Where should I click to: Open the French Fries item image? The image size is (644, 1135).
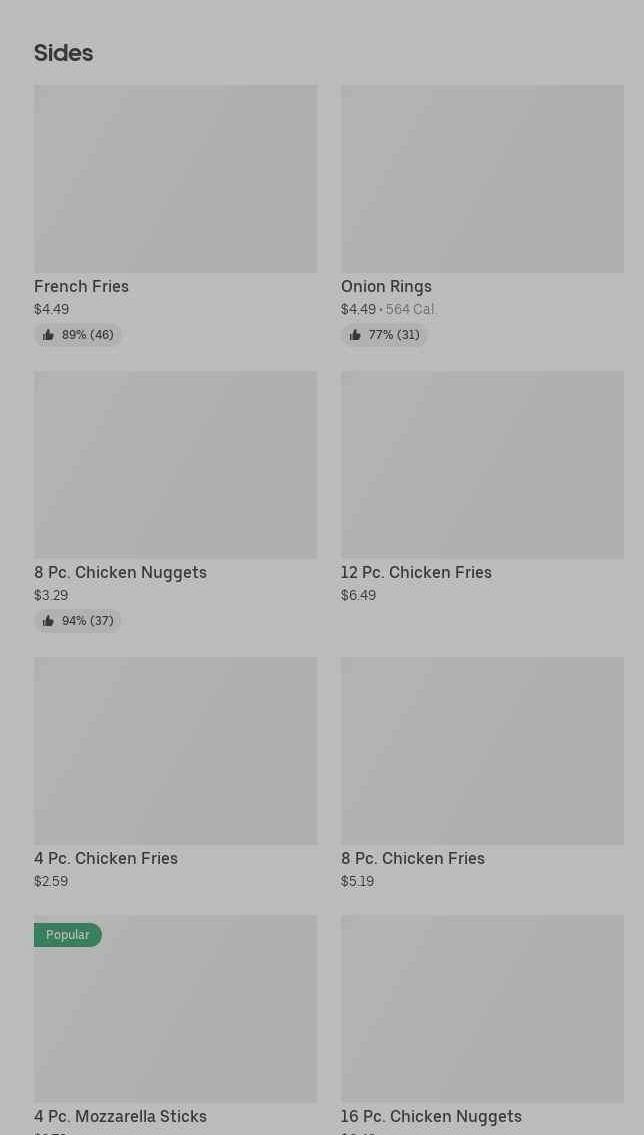pyautogui.click(x=175, y=178)
